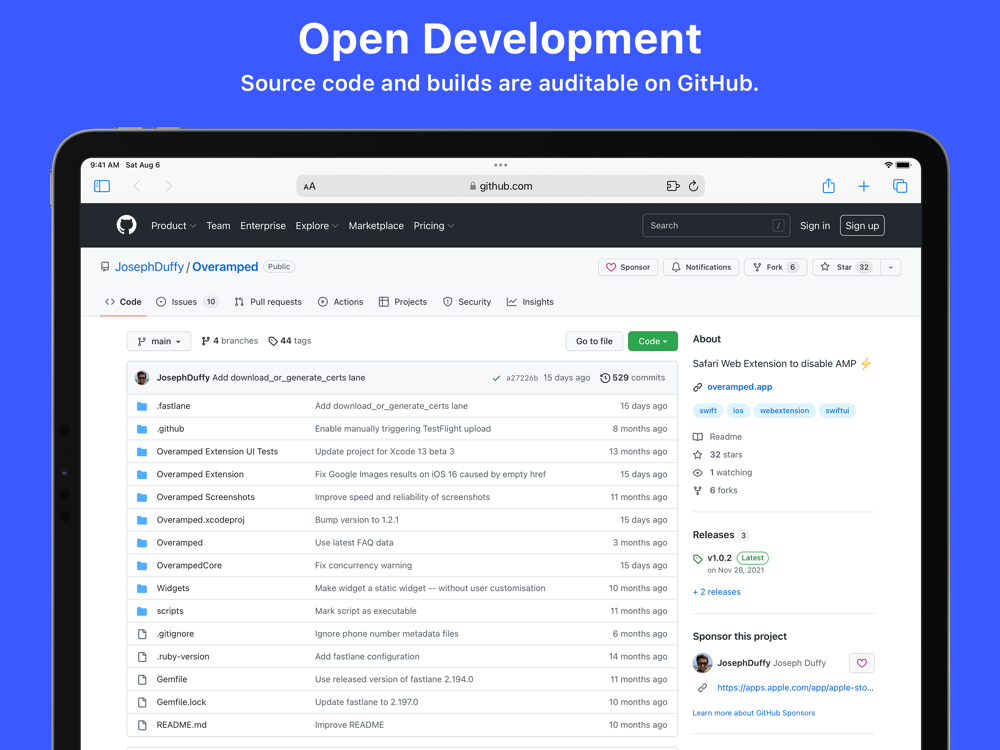This screenshot has height=750, width=1000.
Task: Click the green commit status checkmark
Action: click(496, 378)
